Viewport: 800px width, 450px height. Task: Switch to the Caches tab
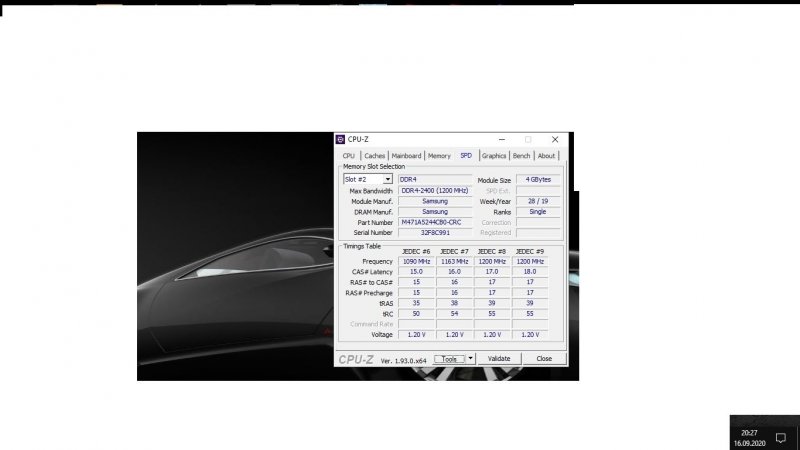point(374,156)
